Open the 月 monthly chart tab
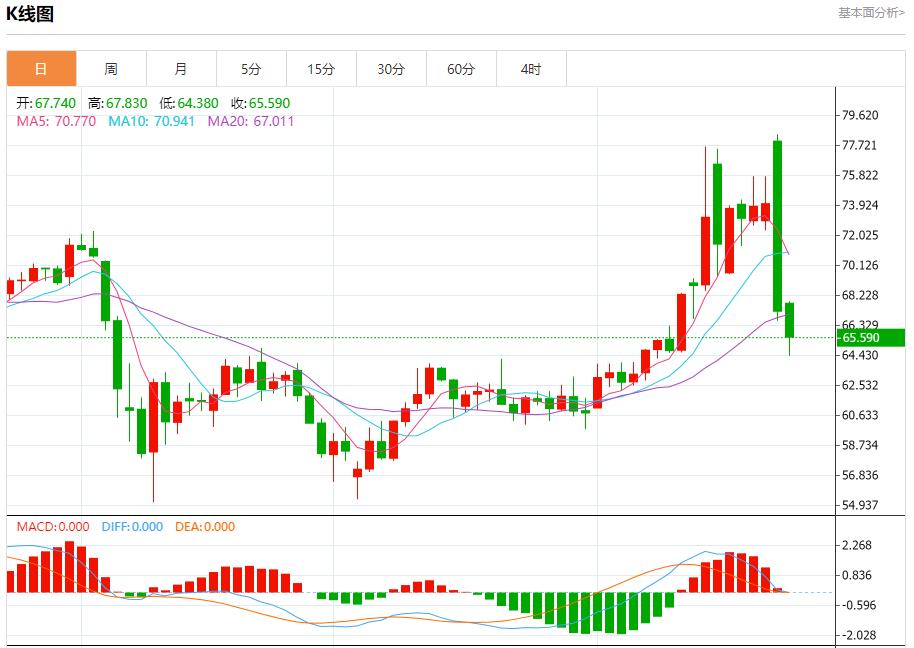The width and height of the screenshot is (914, 648). pyautogui.click(x=181, y=69)
